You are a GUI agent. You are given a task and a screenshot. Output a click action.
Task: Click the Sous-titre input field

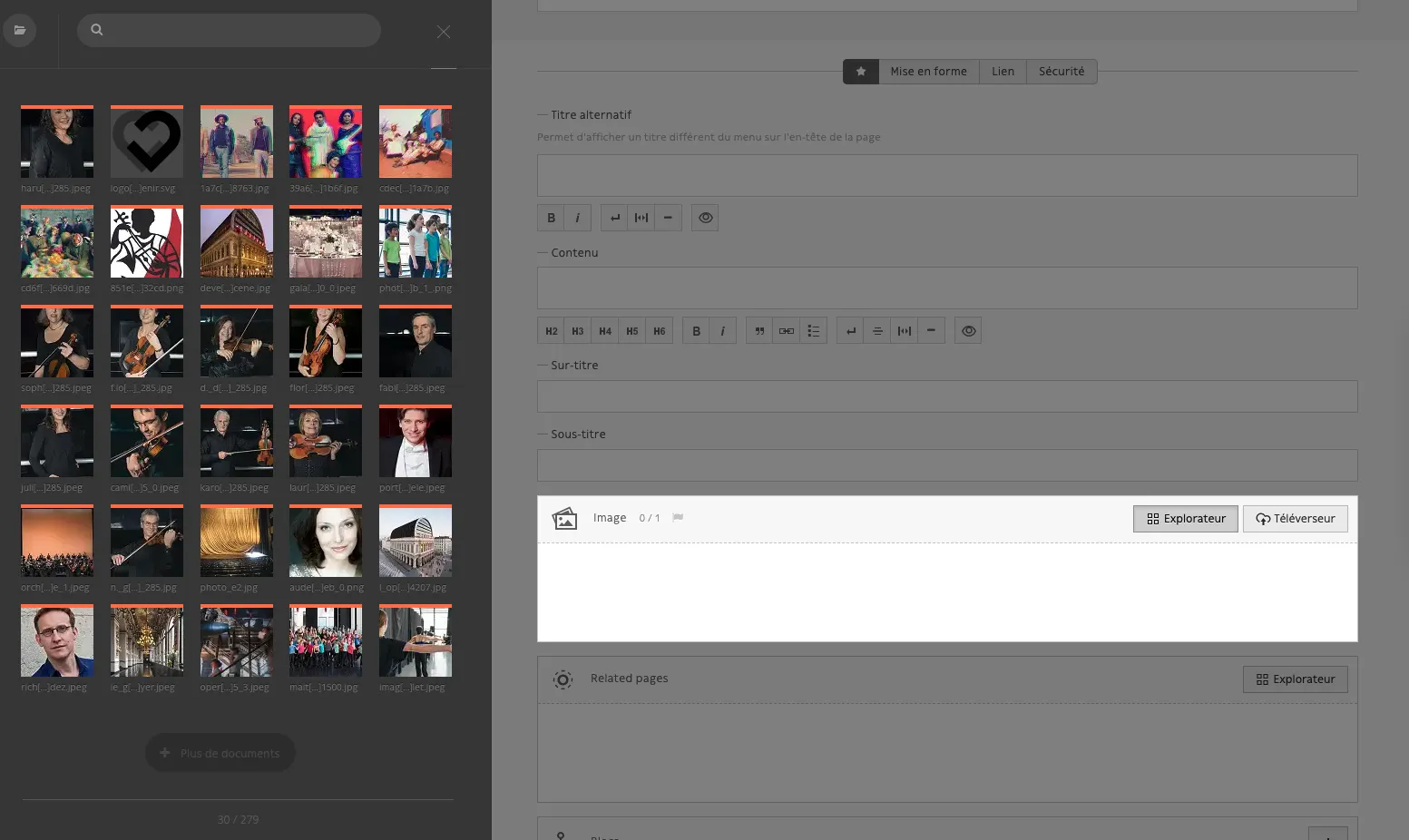[x=947, y=465]
